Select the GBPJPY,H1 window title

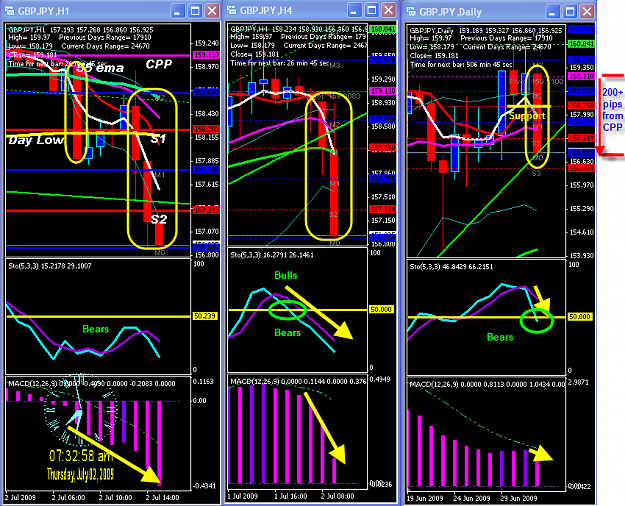(43, 11)
